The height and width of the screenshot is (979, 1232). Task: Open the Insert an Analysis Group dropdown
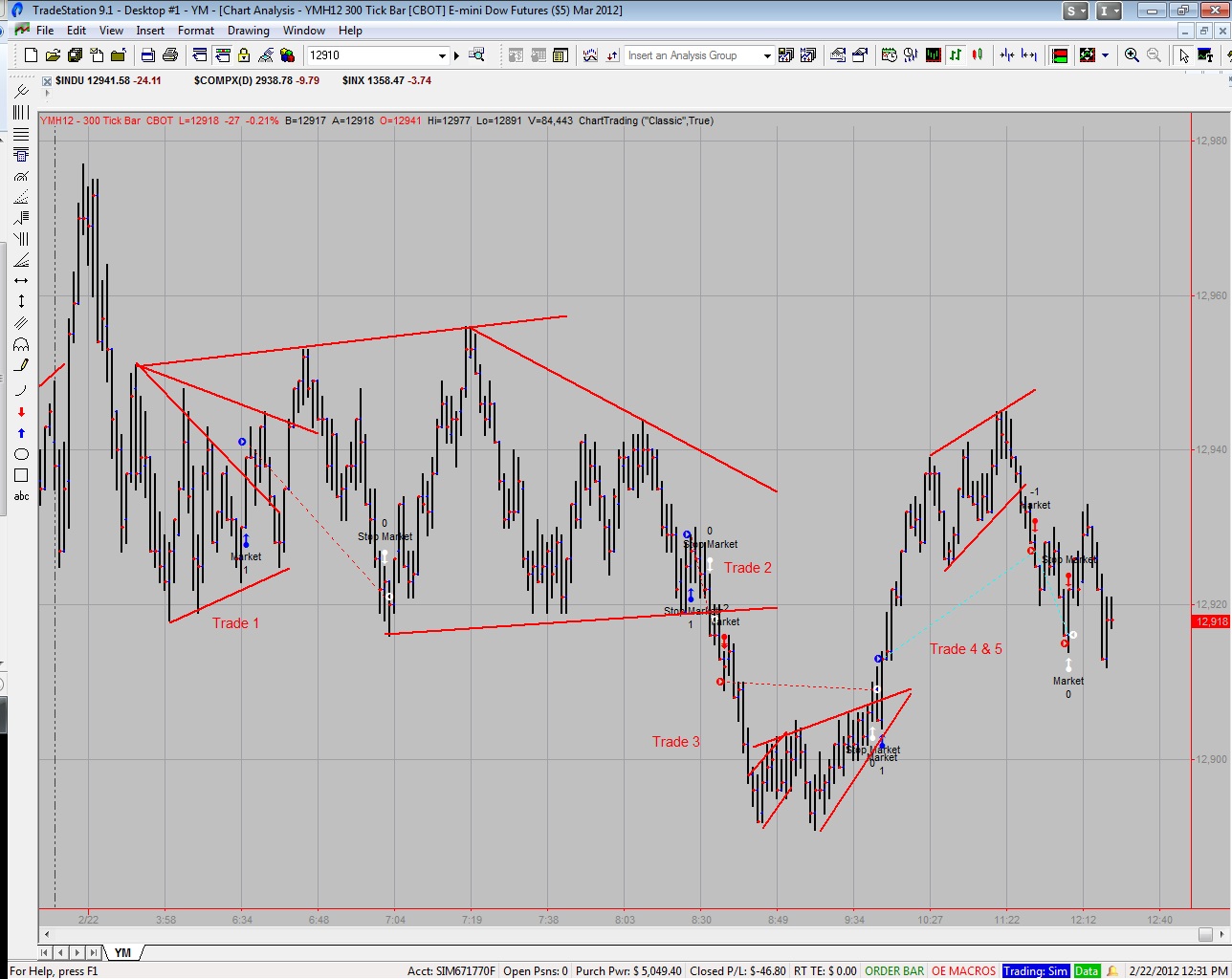coord(766,55)
